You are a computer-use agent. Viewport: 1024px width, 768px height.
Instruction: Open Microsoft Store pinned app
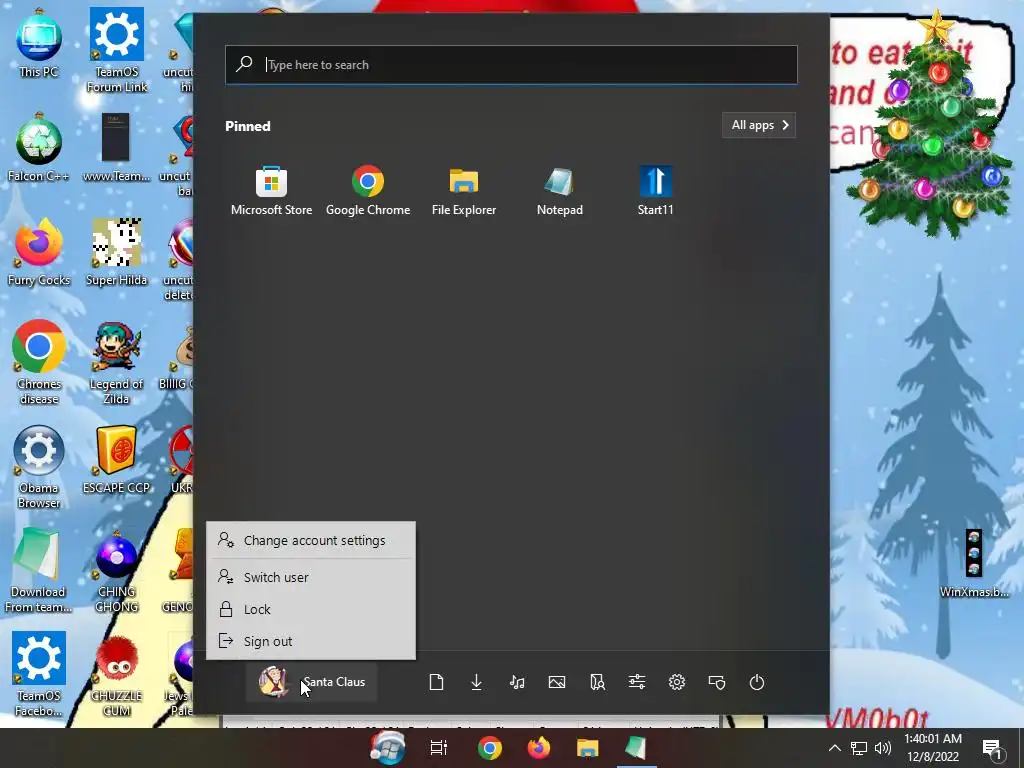271,191
